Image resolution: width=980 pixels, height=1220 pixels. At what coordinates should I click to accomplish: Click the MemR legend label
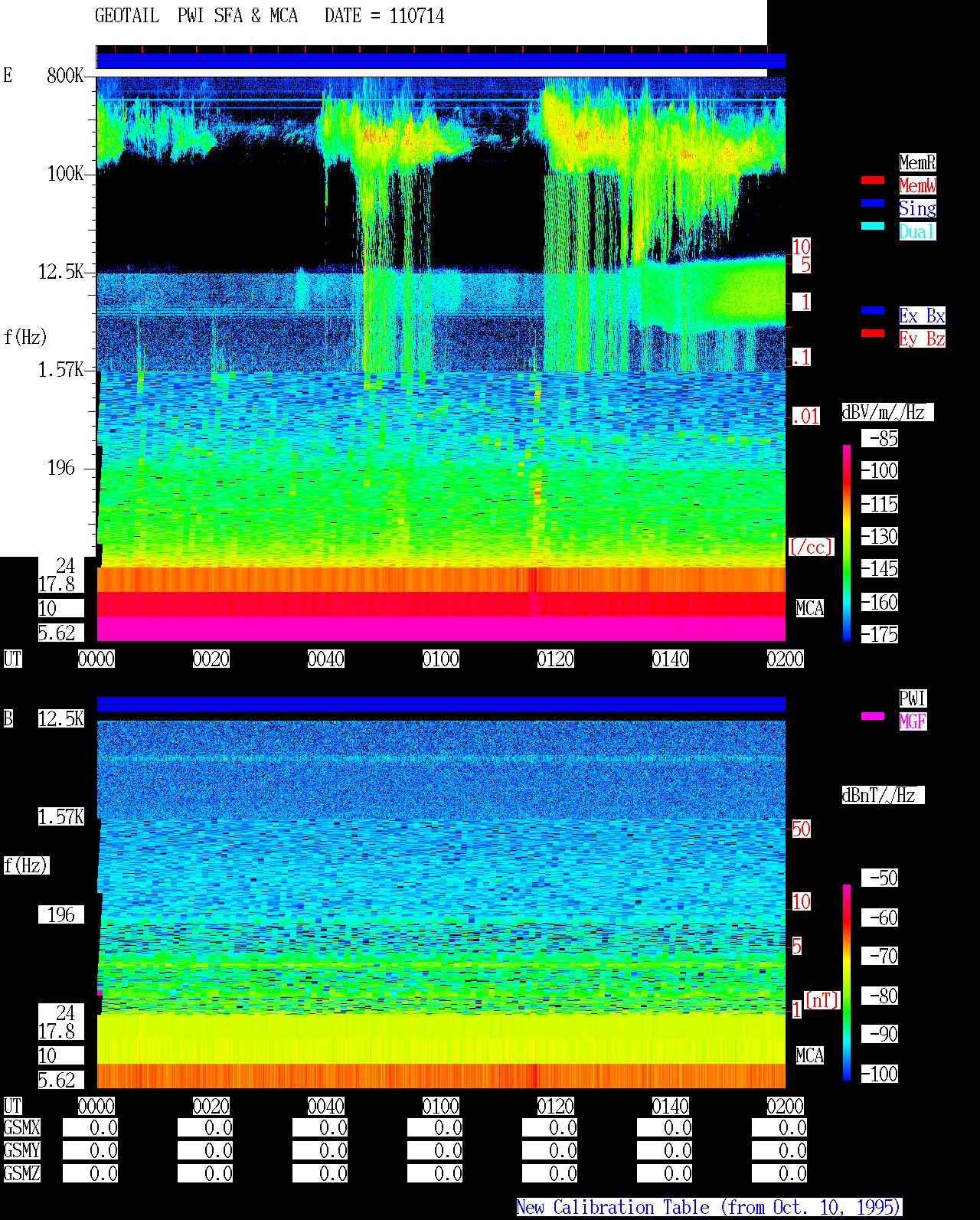pyautogui.click(x=917, y=162)
